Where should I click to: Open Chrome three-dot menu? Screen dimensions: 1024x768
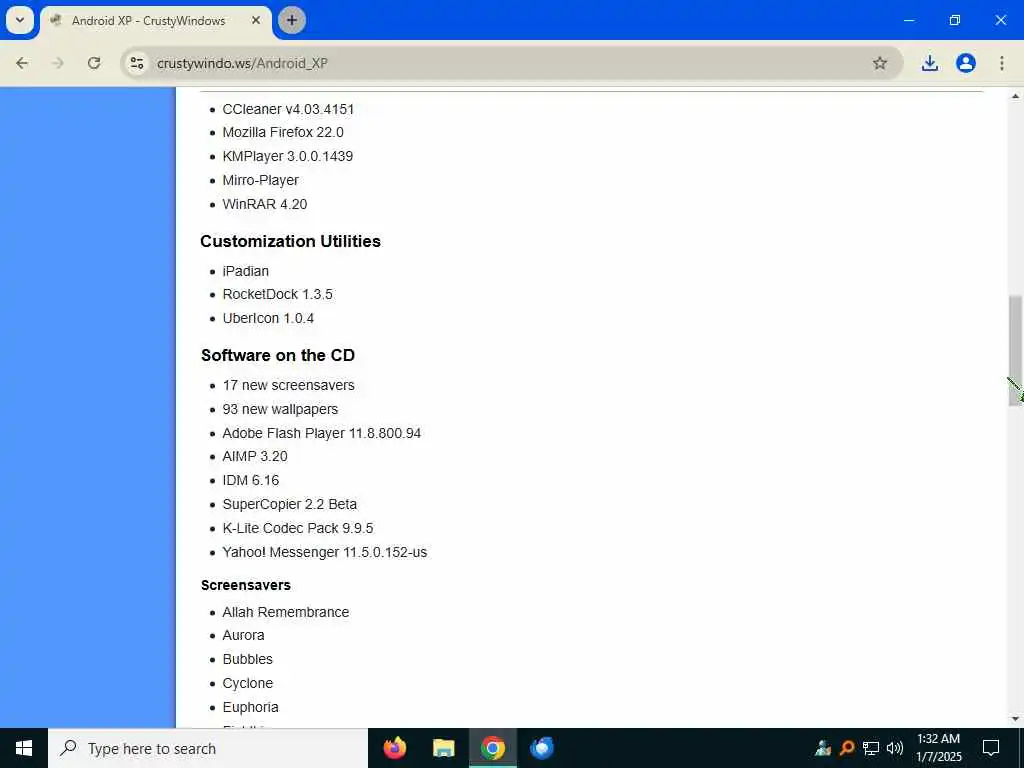[x=1002, y=63]
